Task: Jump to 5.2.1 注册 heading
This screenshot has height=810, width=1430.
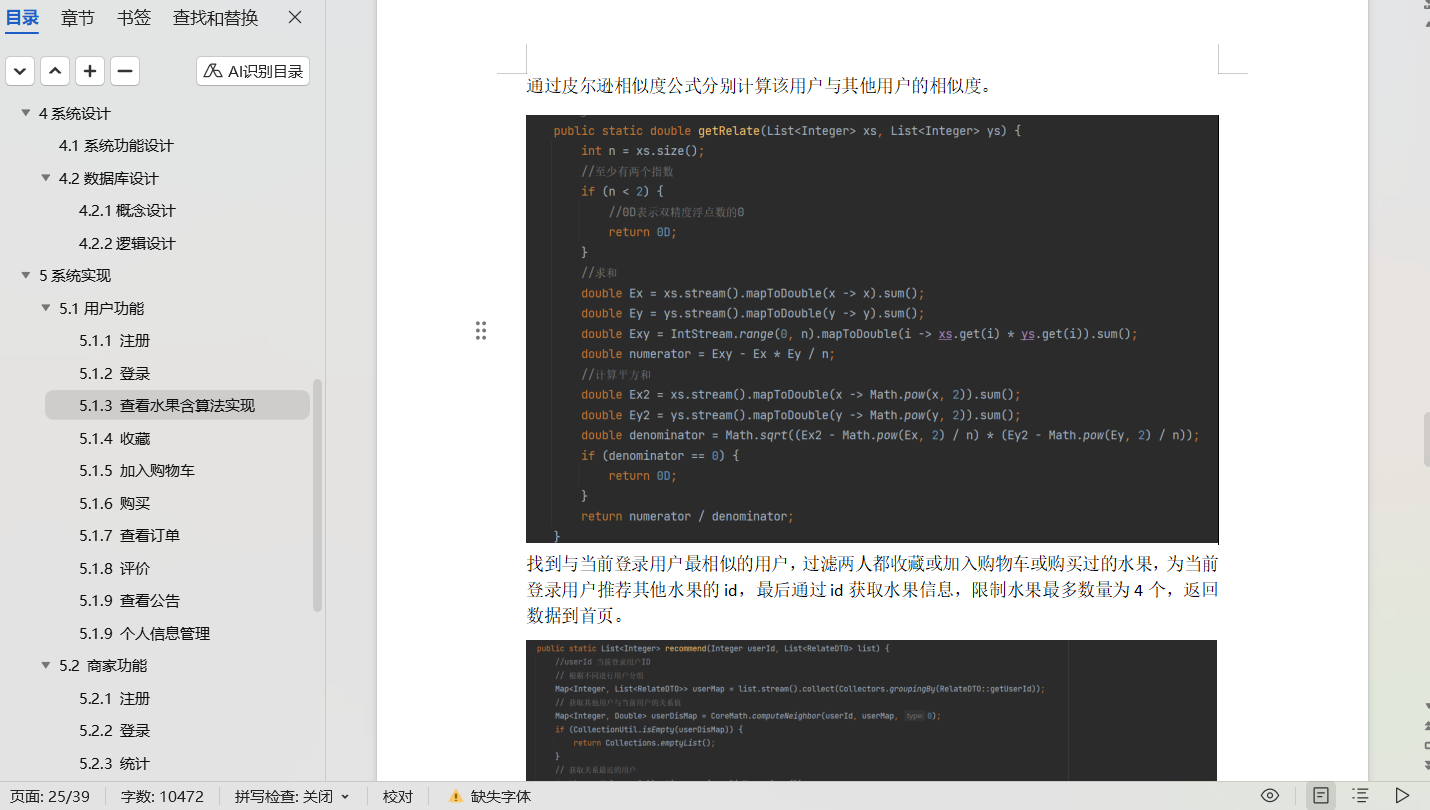Action: coord(114,699)
